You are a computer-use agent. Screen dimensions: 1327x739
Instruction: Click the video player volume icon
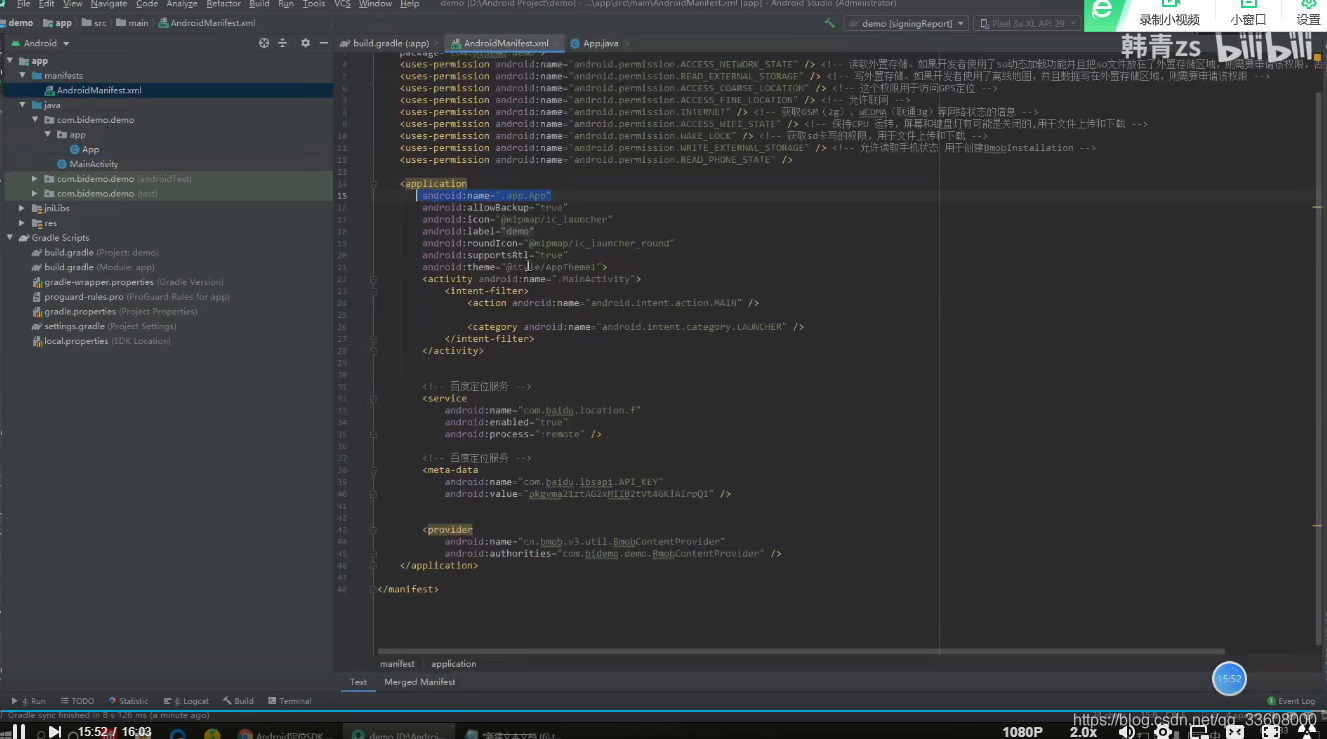(1127, 732)
